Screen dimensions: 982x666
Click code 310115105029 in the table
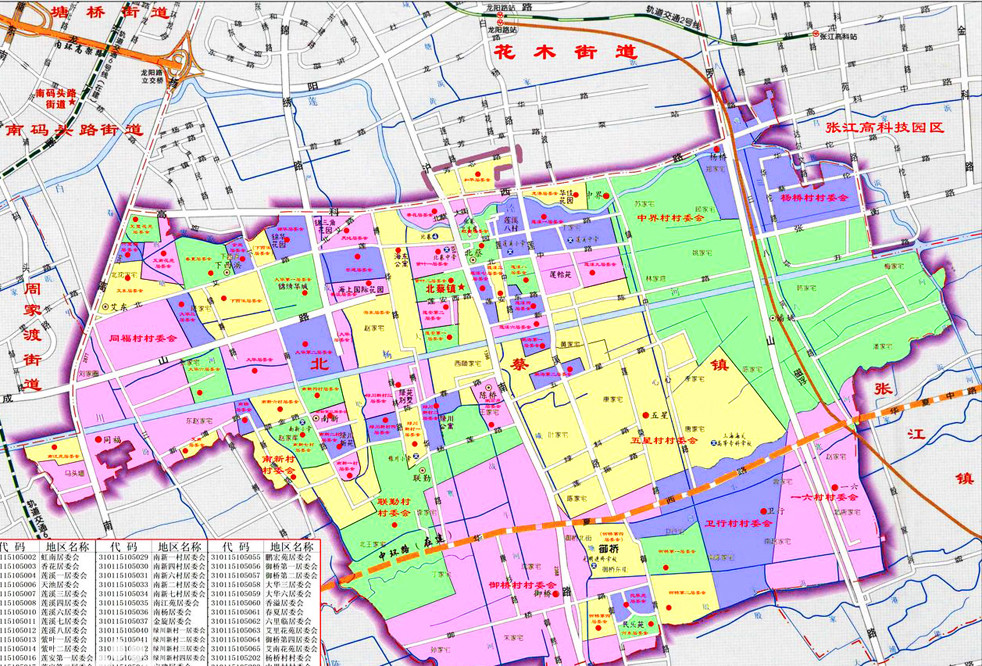tap(123, 557)
